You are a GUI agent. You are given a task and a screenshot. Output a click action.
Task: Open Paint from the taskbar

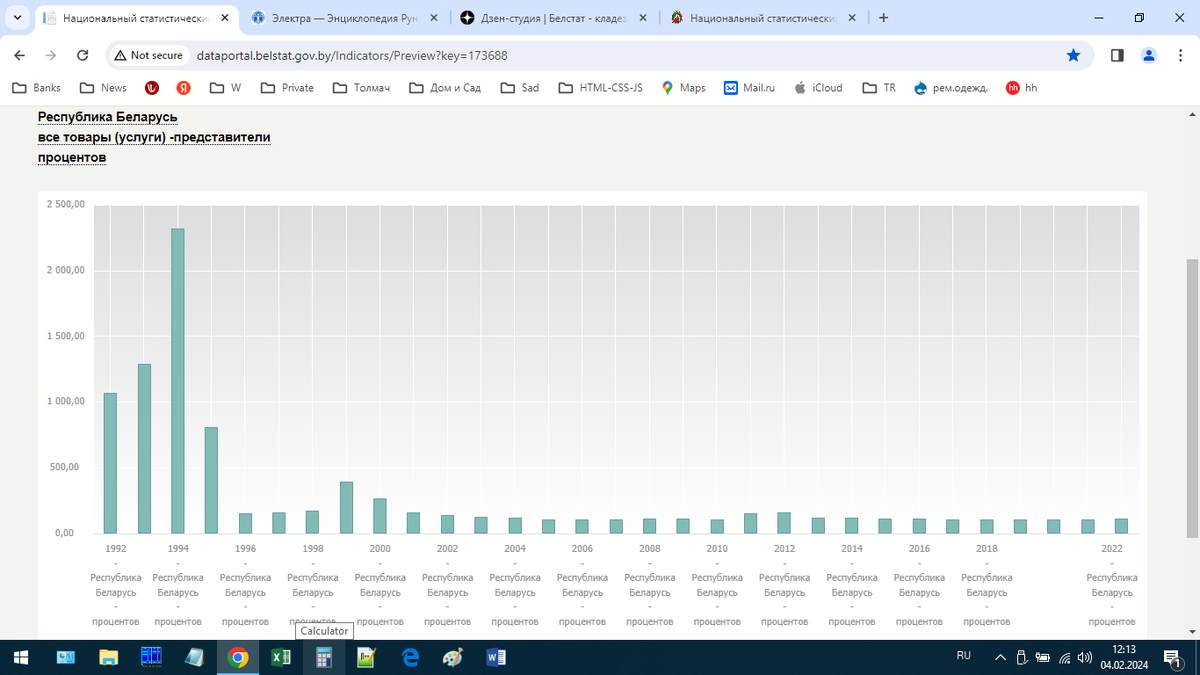(x=453, y=658)
